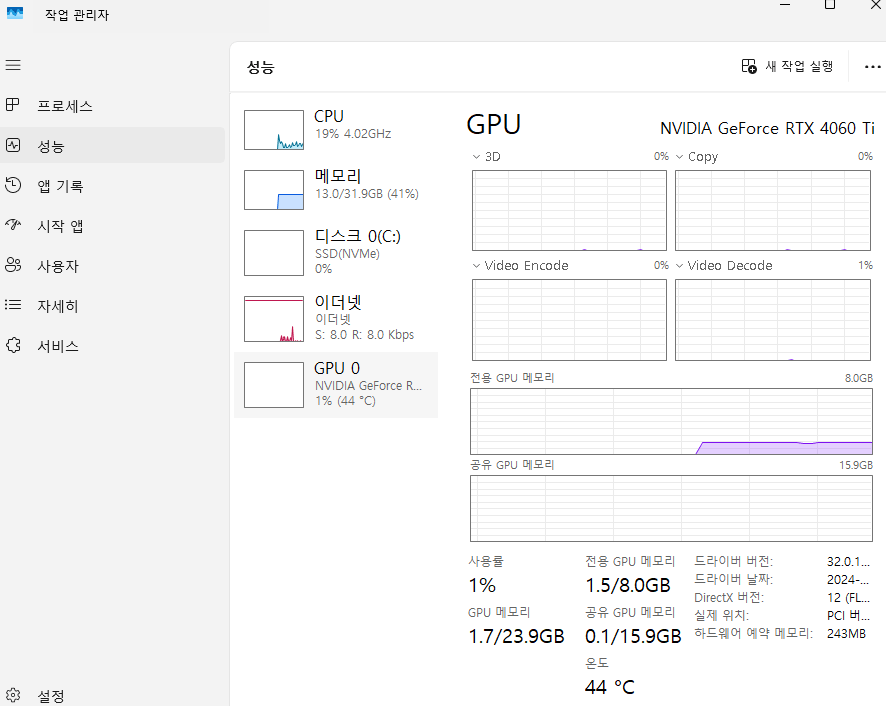Select the 메모리 performance entry
The image size is (886, 706).
point(336,189)
